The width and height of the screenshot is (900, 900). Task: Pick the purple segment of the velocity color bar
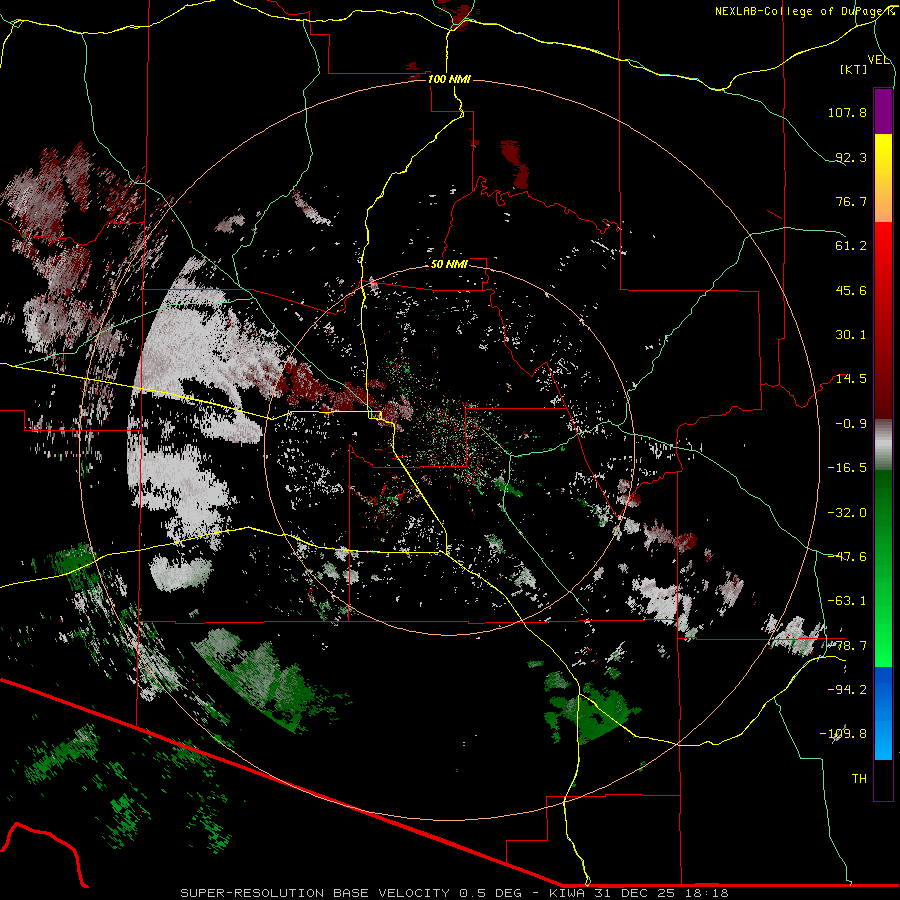883,111
